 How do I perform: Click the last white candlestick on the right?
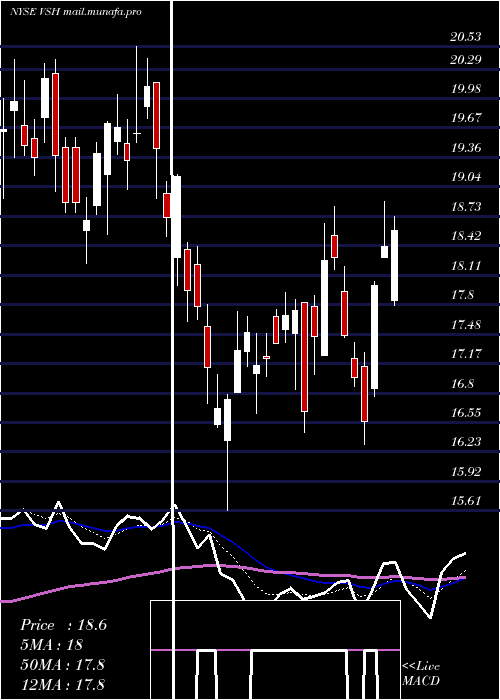pos(395,261)
